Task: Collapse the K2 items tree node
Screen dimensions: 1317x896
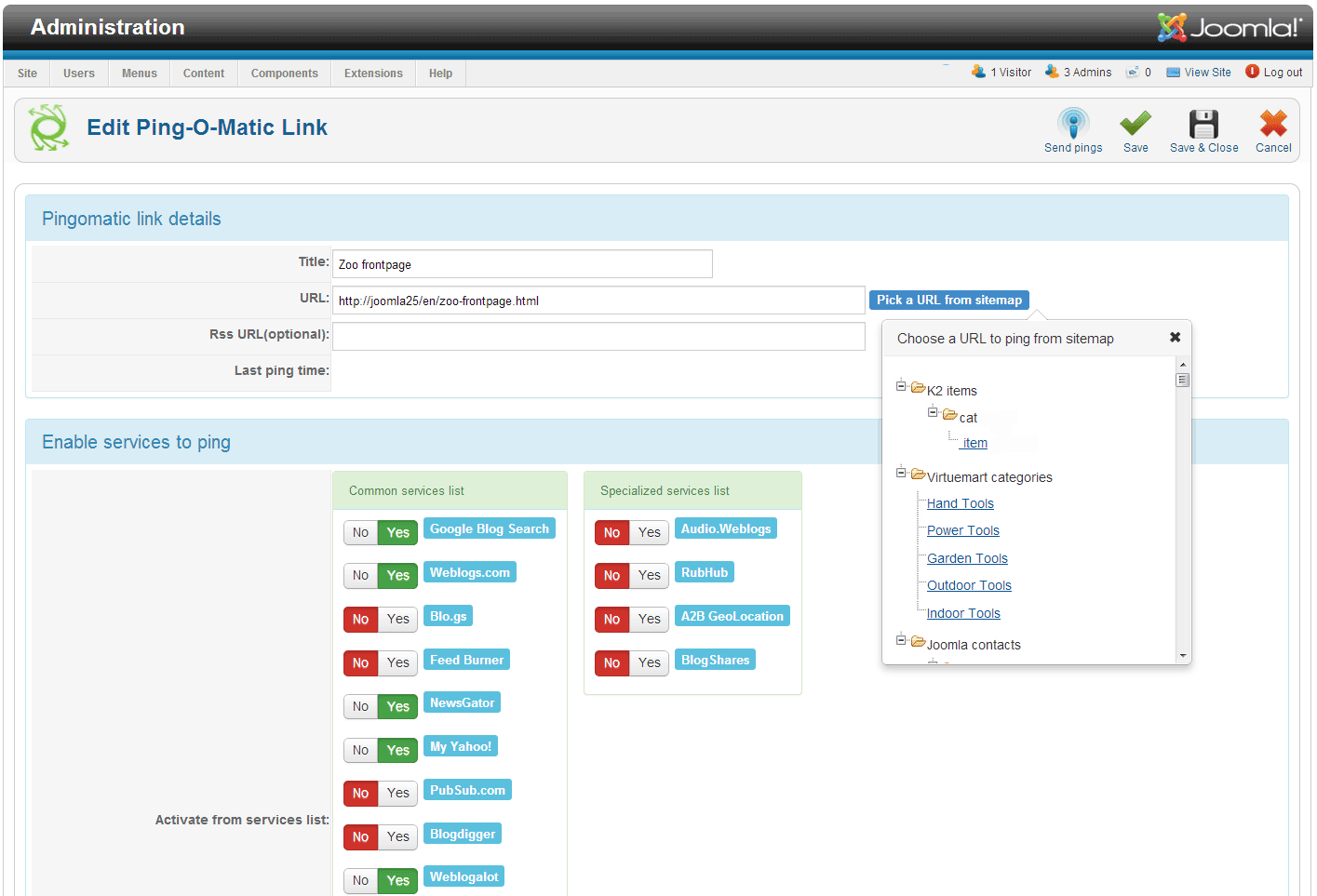Action: click(901, 386)
